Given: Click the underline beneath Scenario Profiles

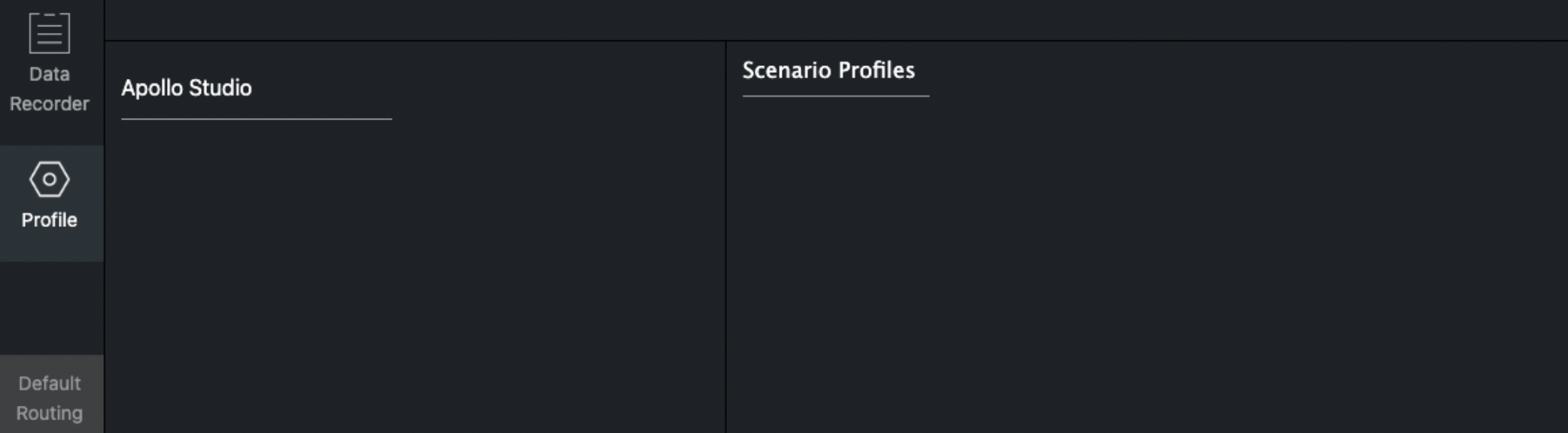Looking at the screenshot, I should (x=835, y=96).
